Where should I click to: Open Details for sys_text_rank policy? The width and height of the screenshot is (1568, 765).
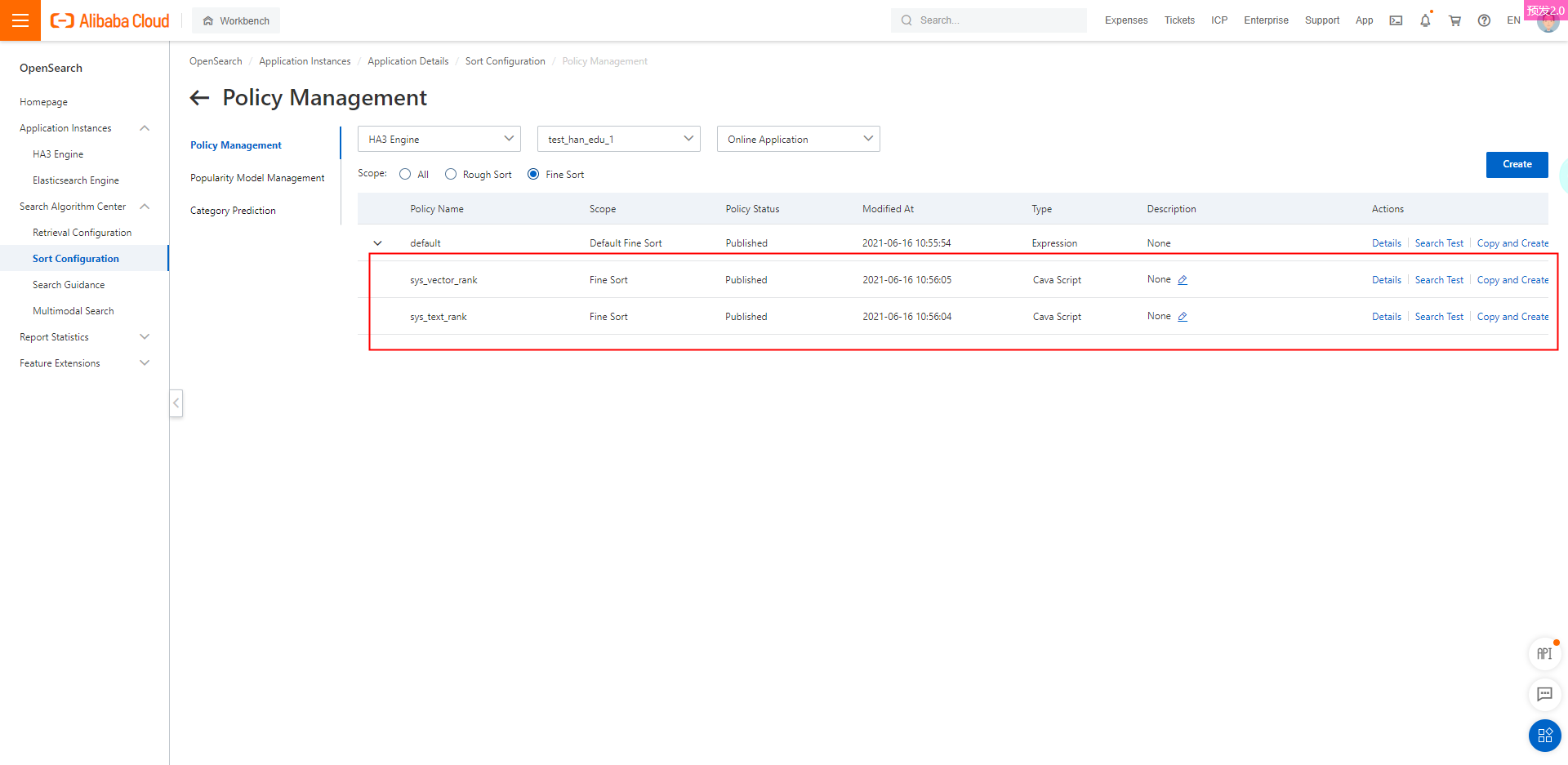(1386, 317)
